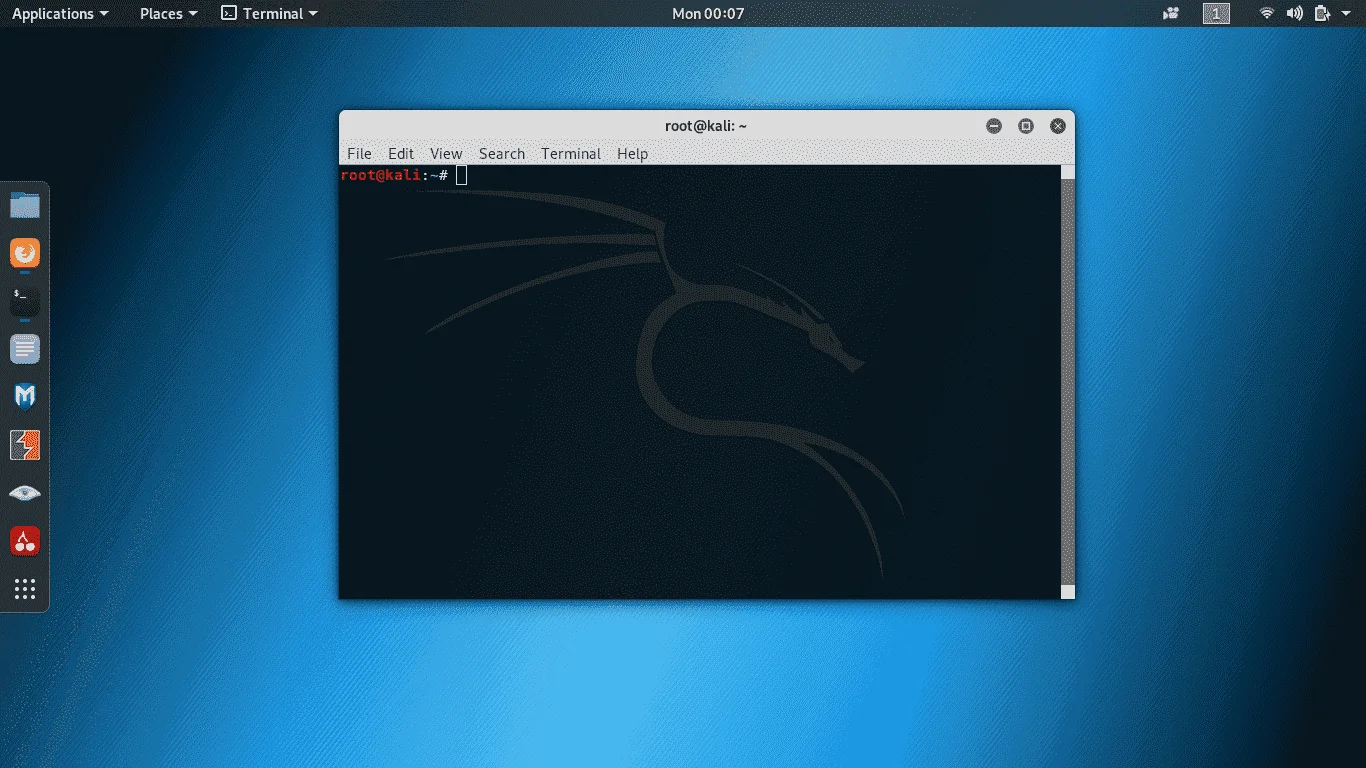Launch Metasploit from the dock
This screenshot has height=768, width=1366.
pos(25,397)
